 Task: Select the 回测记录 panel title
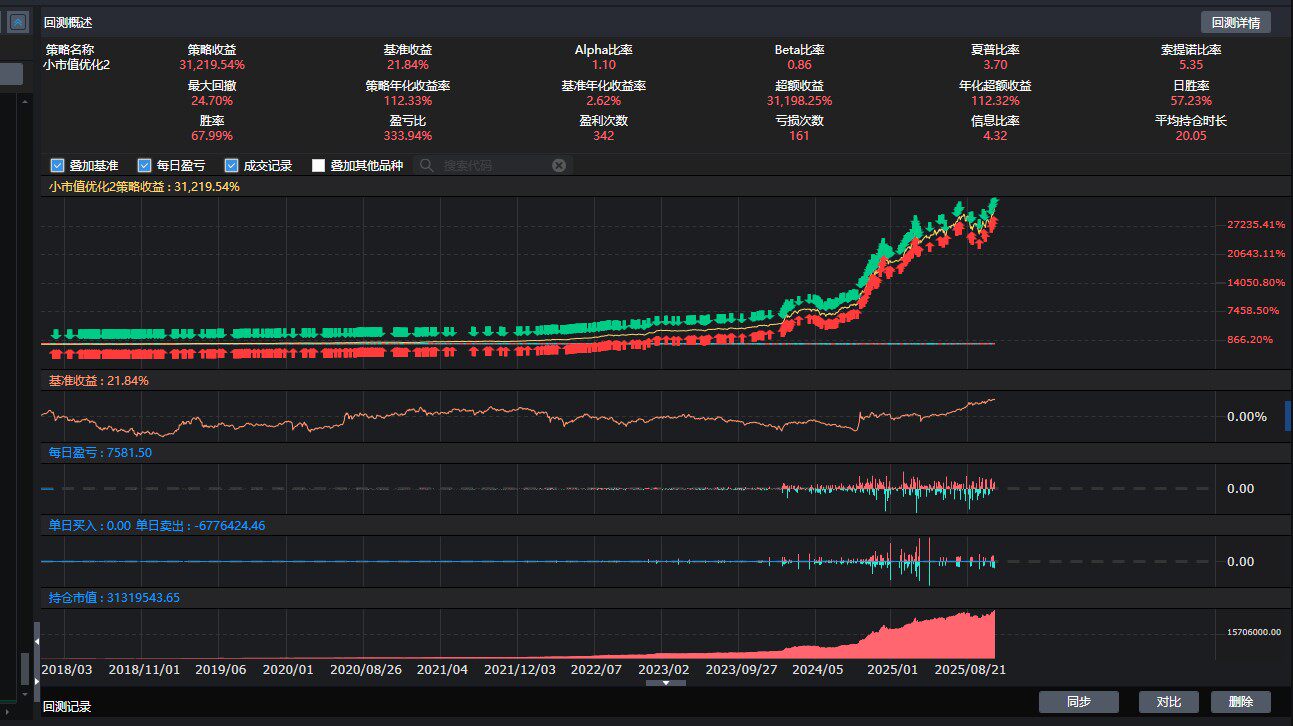pyautogui.click(x=67, y=706)
